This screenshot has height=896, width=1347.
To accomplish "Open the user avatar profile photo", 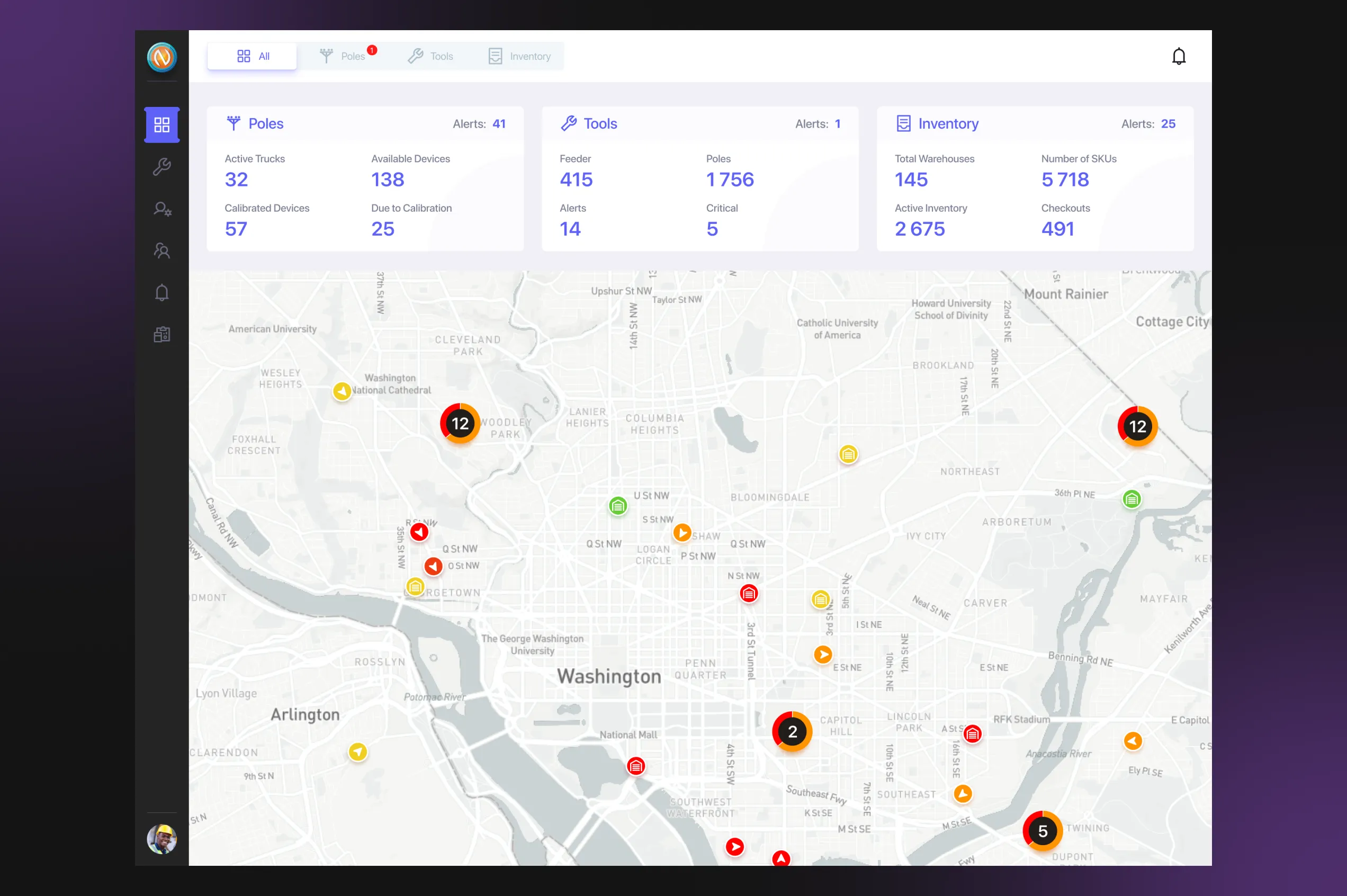I will [x=161, y=839].
